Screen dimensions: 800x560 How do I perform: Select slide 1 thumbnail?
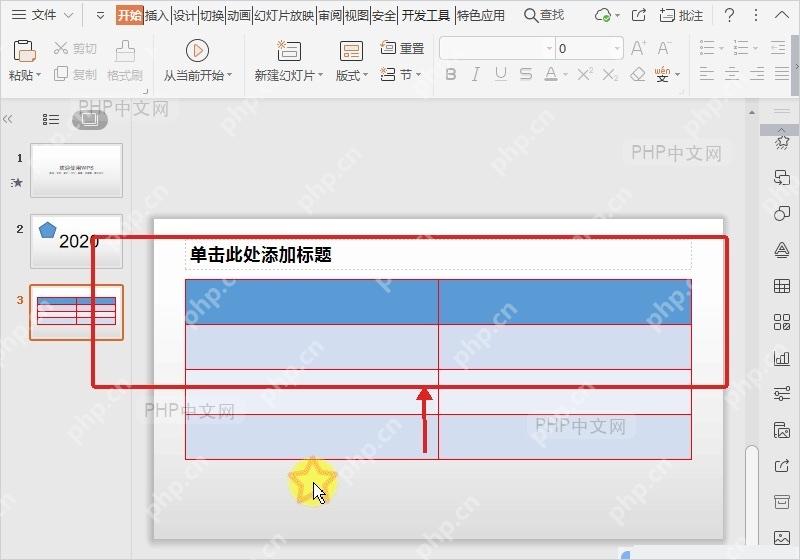coord(77,170)
